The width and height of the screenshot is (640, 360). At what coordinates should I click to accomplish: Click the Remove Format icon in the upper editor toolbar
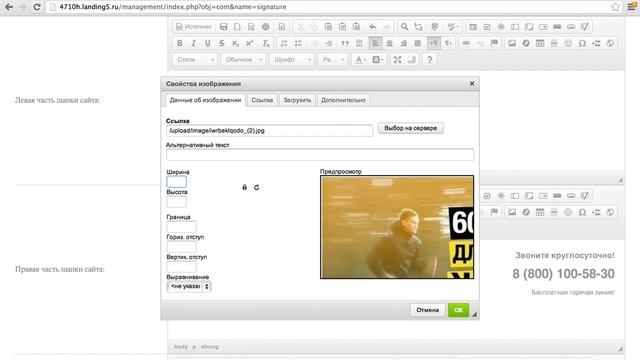click(266, 43)
